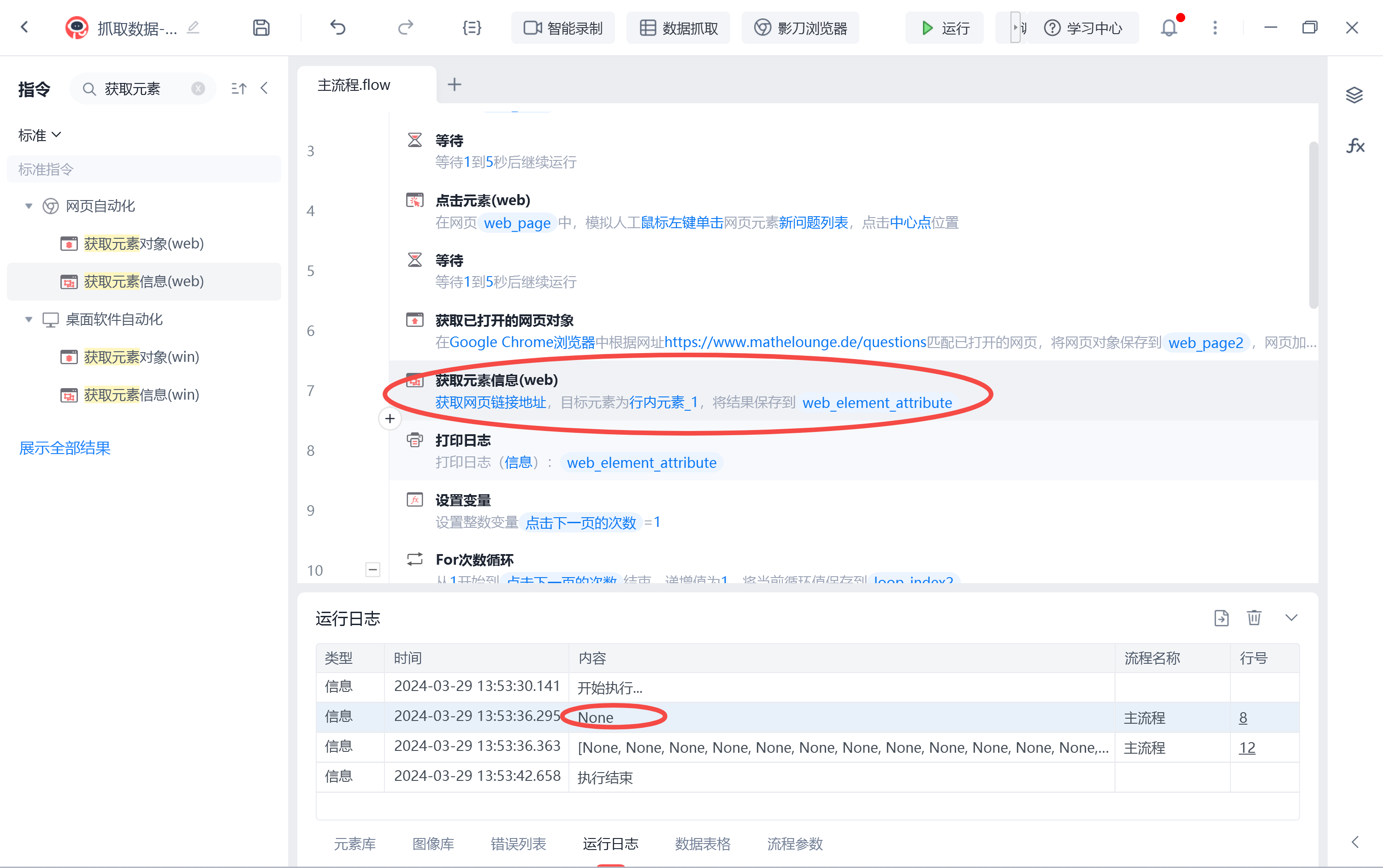Viewport: 1383px width, 868px height.
Task: Click the 展示全部结果 link
Action: pos(65,448)
